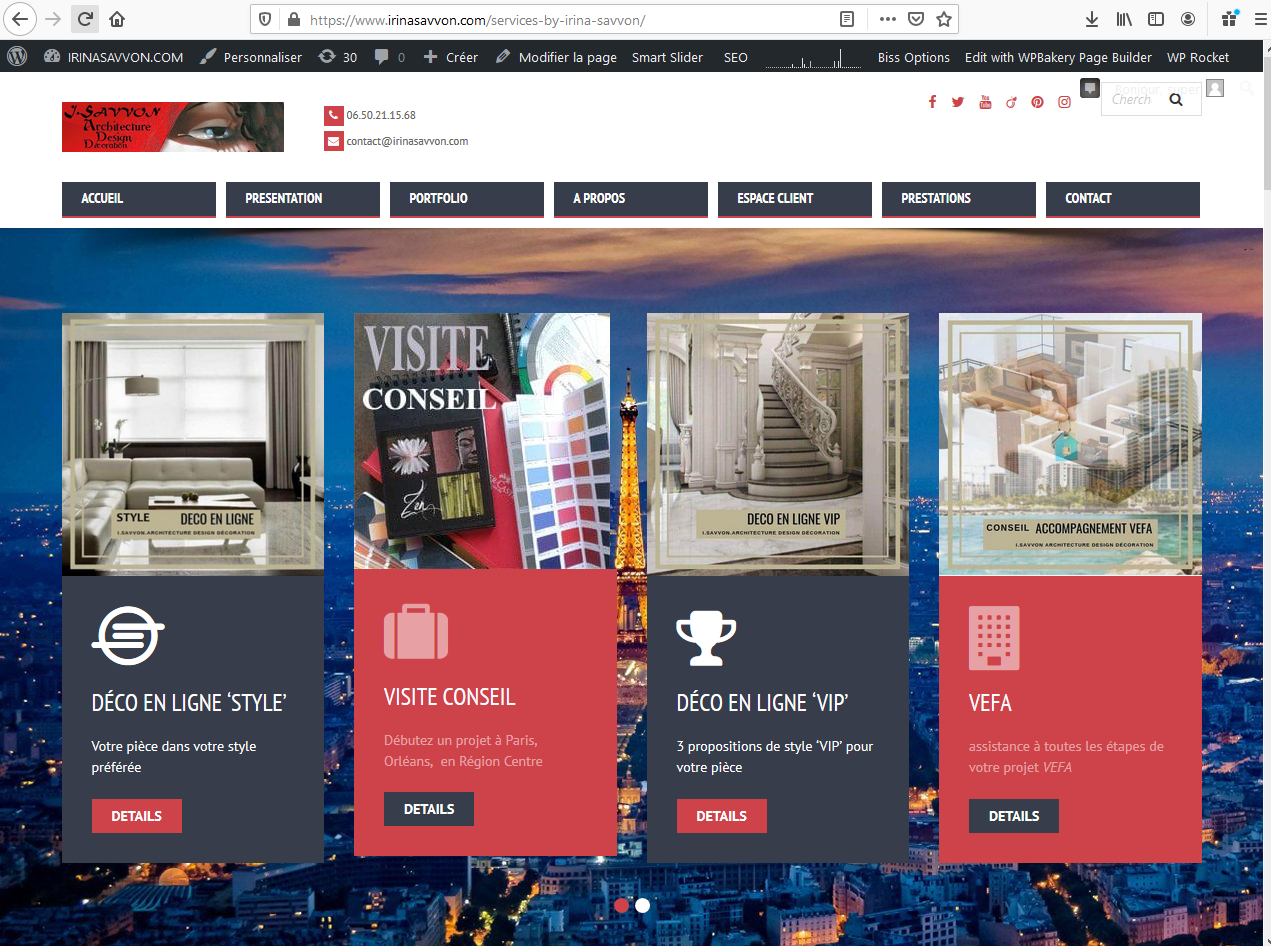Open the Twitter social icon
The width and height of the screenshot is (1271, 946).
coord(958,101)
